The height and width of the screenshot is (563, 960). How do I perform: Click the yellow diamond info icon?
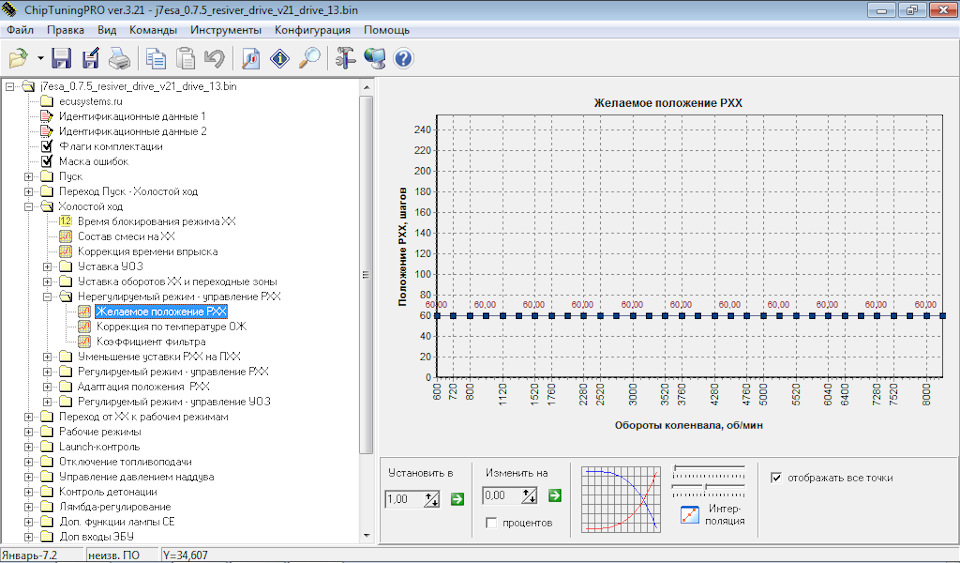tap(281, 58)
